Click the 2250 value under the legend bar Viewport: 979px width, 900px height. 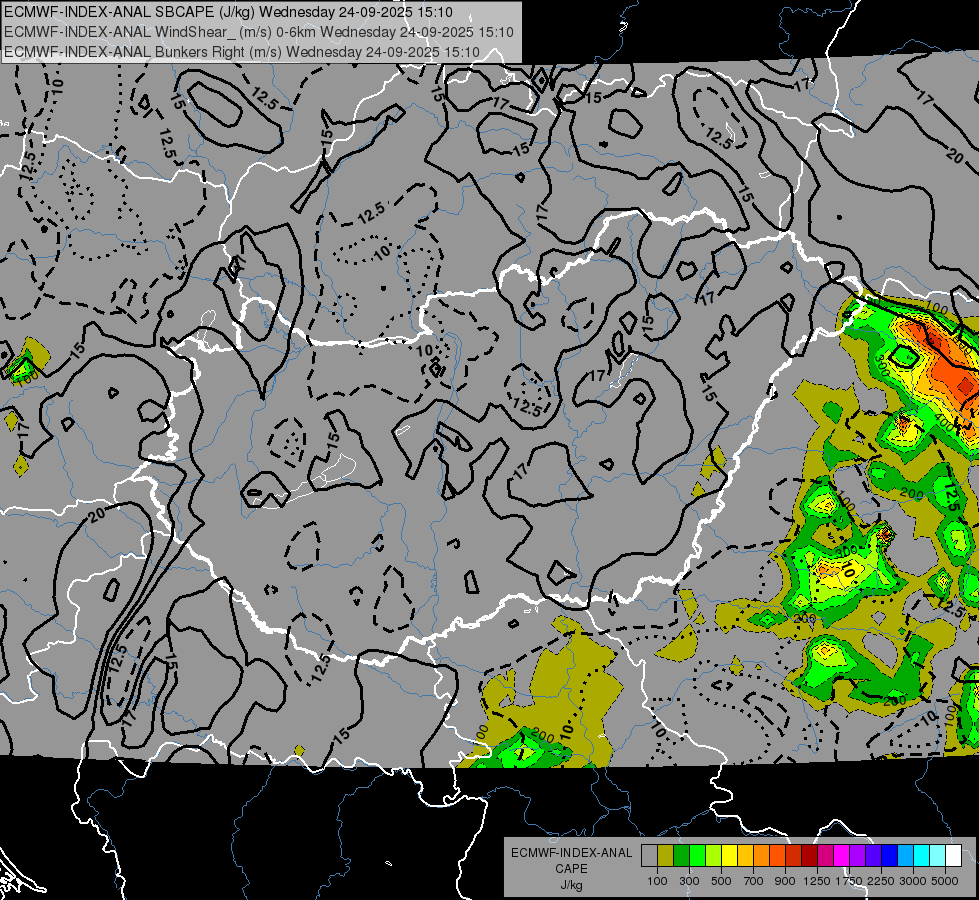coord(881,881)
